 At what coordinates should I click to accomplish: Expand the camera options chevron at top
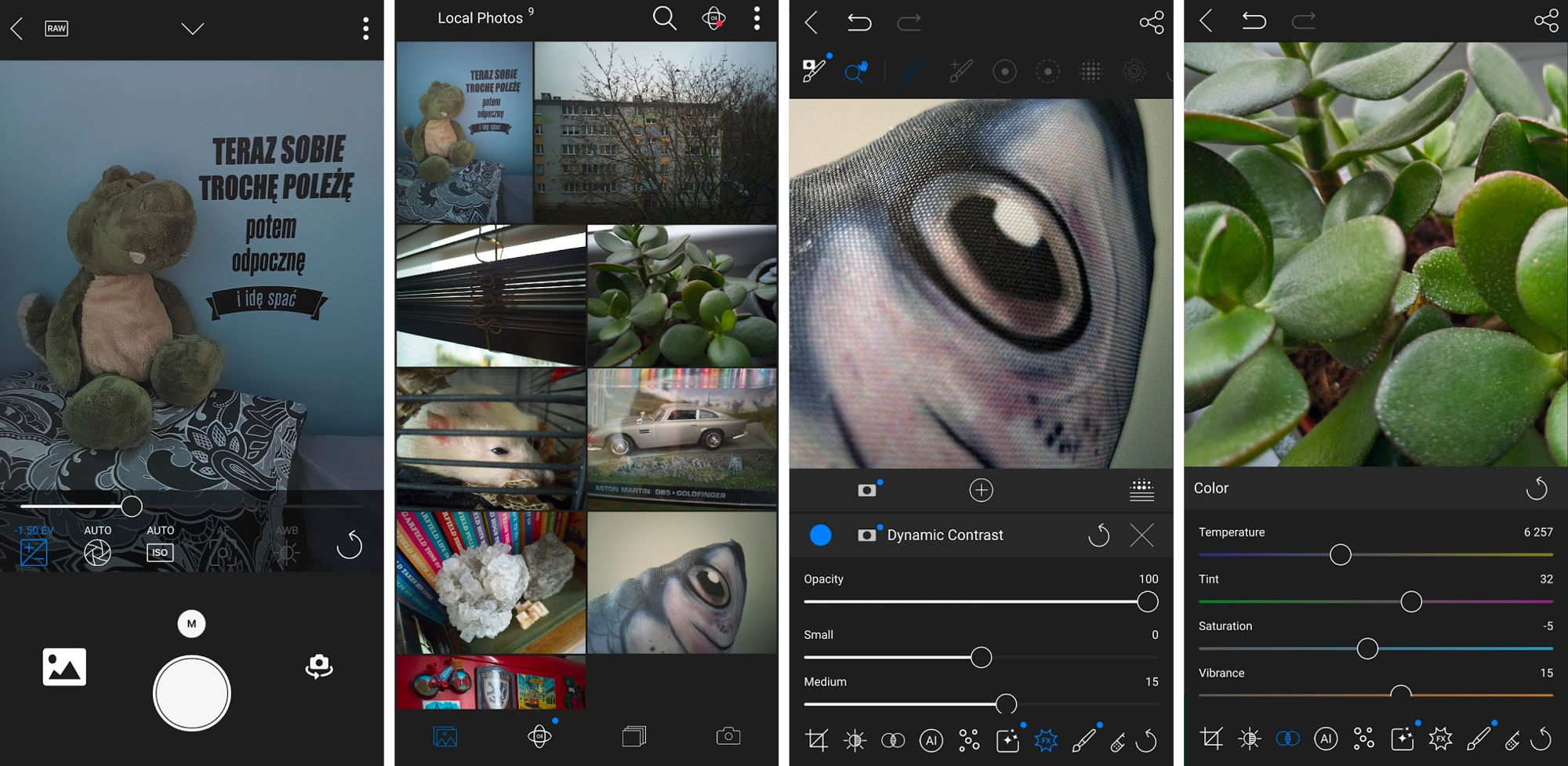(x=192, y=29)
